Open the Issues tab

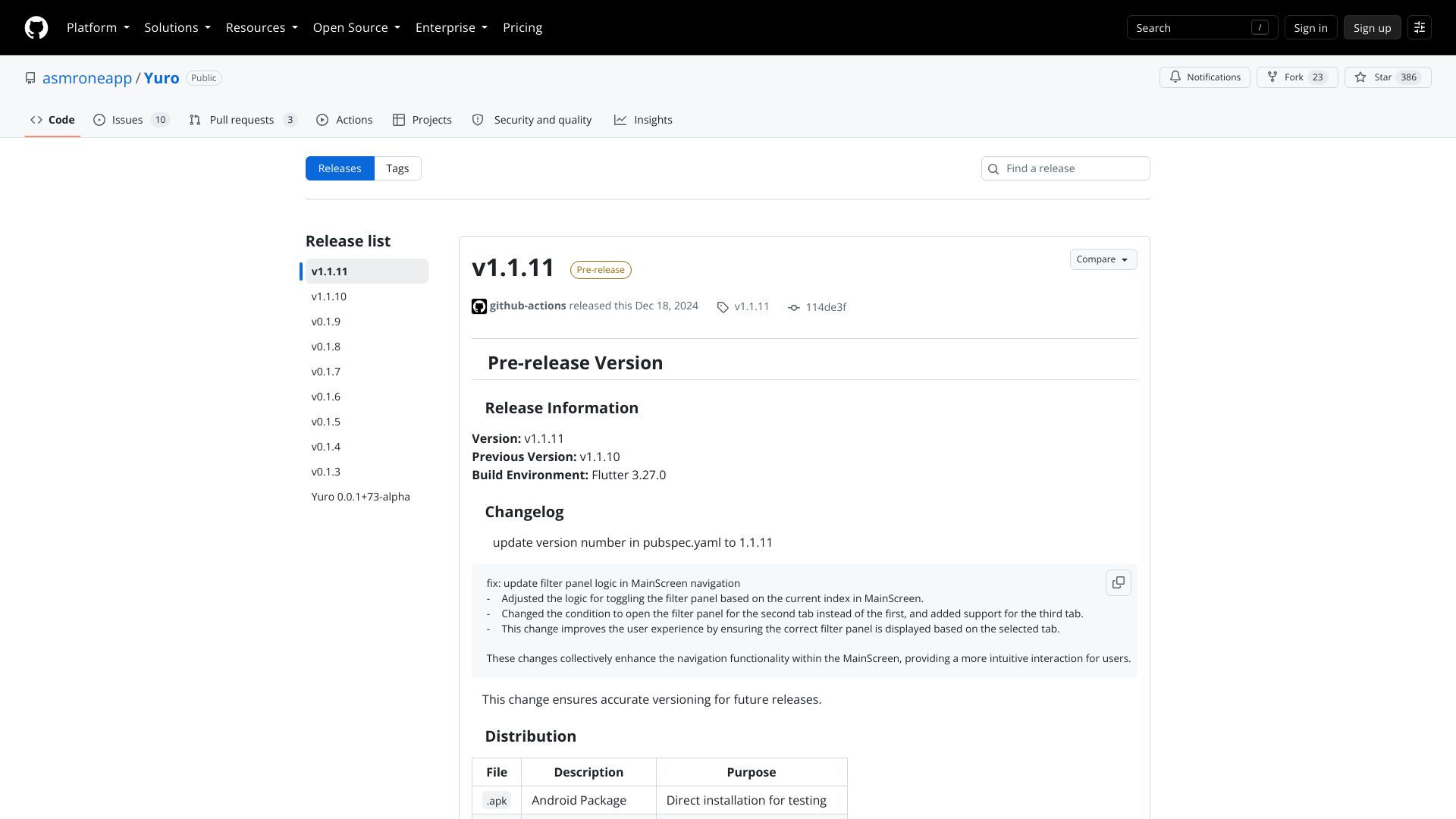tap(131, 120)
